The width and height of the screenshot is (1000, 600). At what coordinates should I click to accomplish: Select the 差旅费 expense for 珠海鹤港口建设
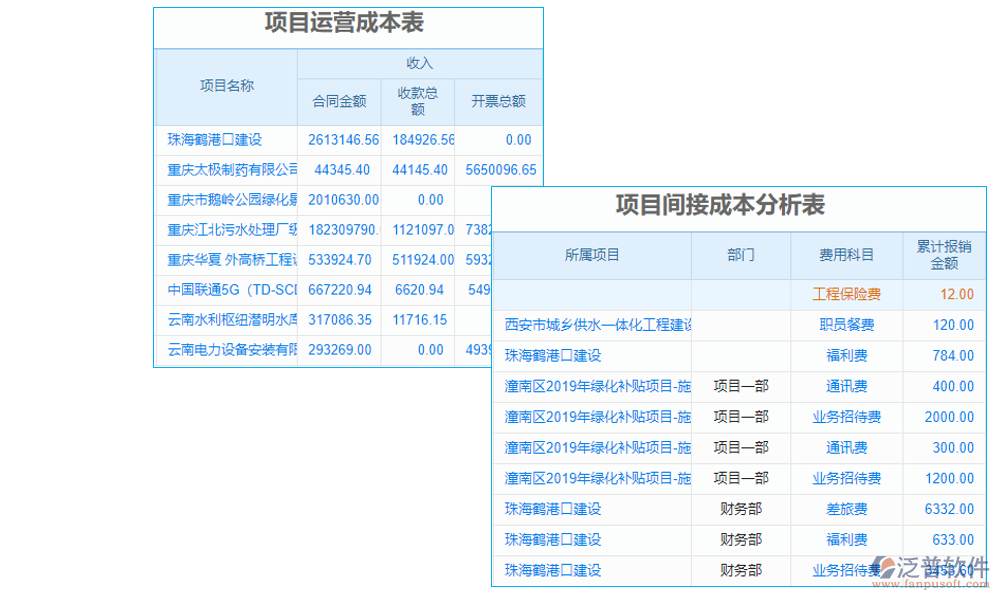click(846, 510)
